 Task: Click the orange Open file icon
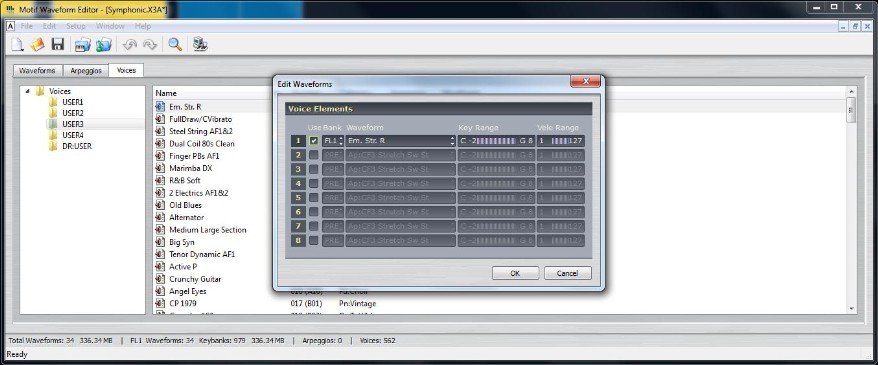[x=37, y=44]
